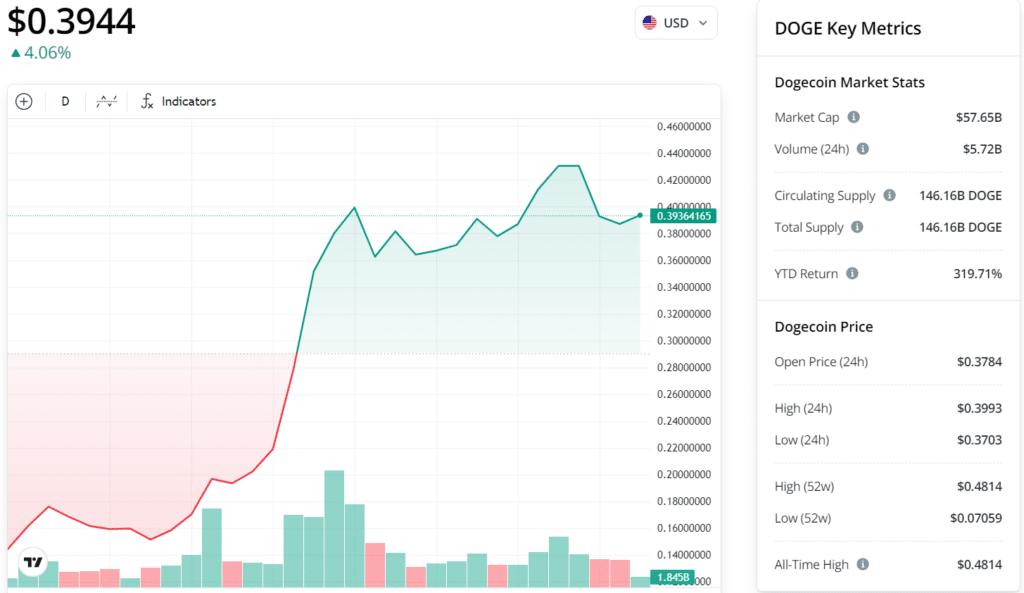Click the Circulating Supply info icon
The image size is (1024, 593).
(889, 195)
